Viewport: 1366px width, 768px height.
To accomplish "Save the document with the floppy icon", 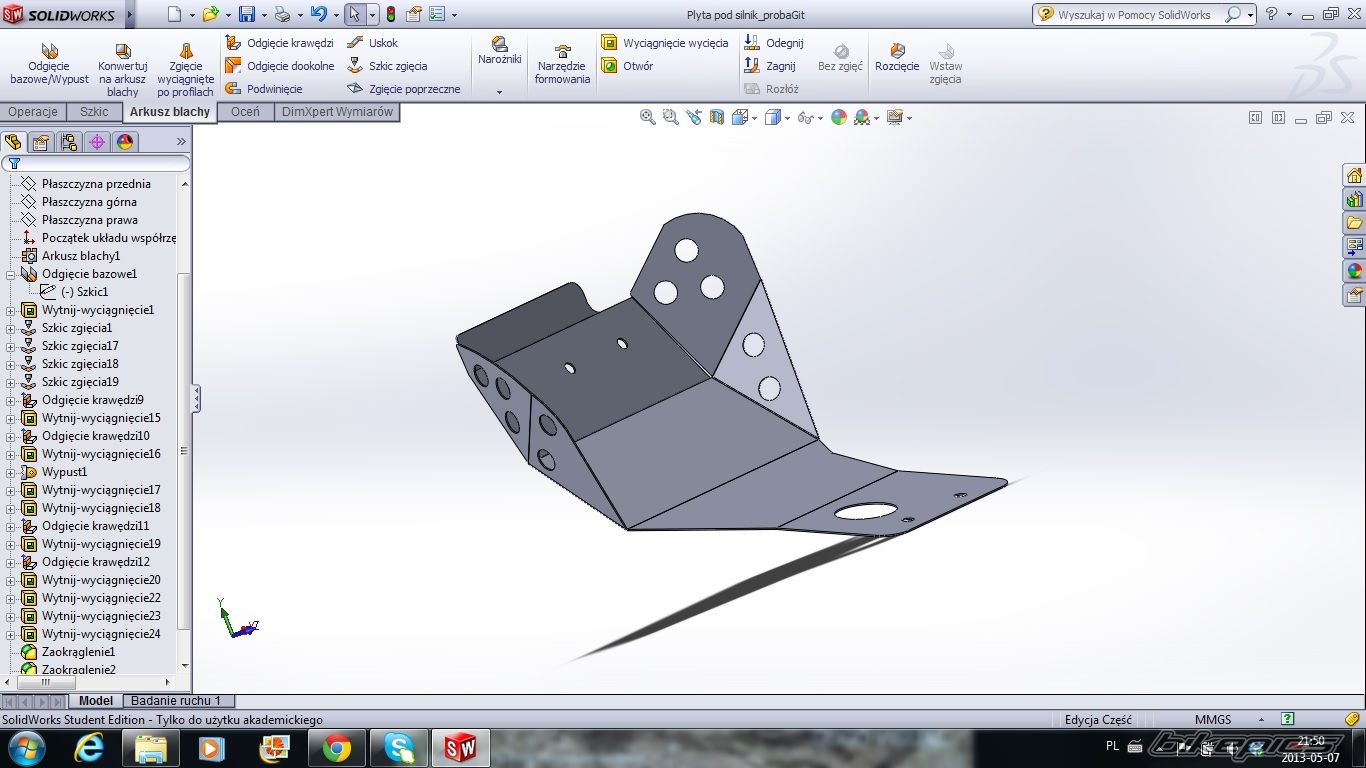I will click(247, 14).
